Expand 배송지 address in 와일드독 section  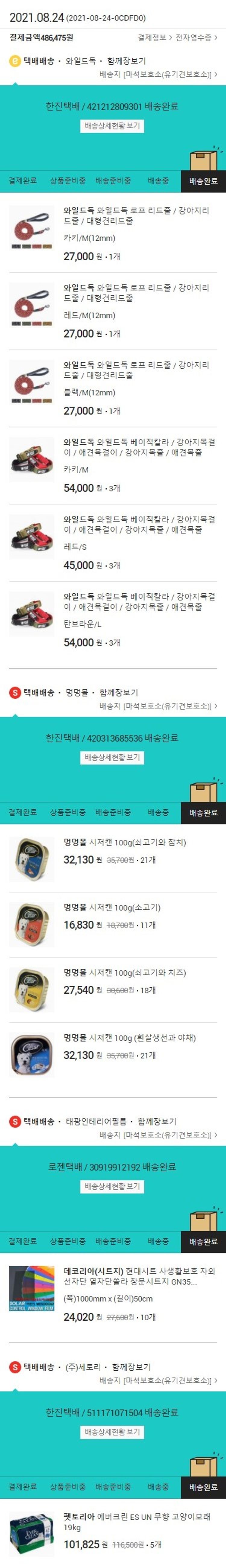pos(158,75)
